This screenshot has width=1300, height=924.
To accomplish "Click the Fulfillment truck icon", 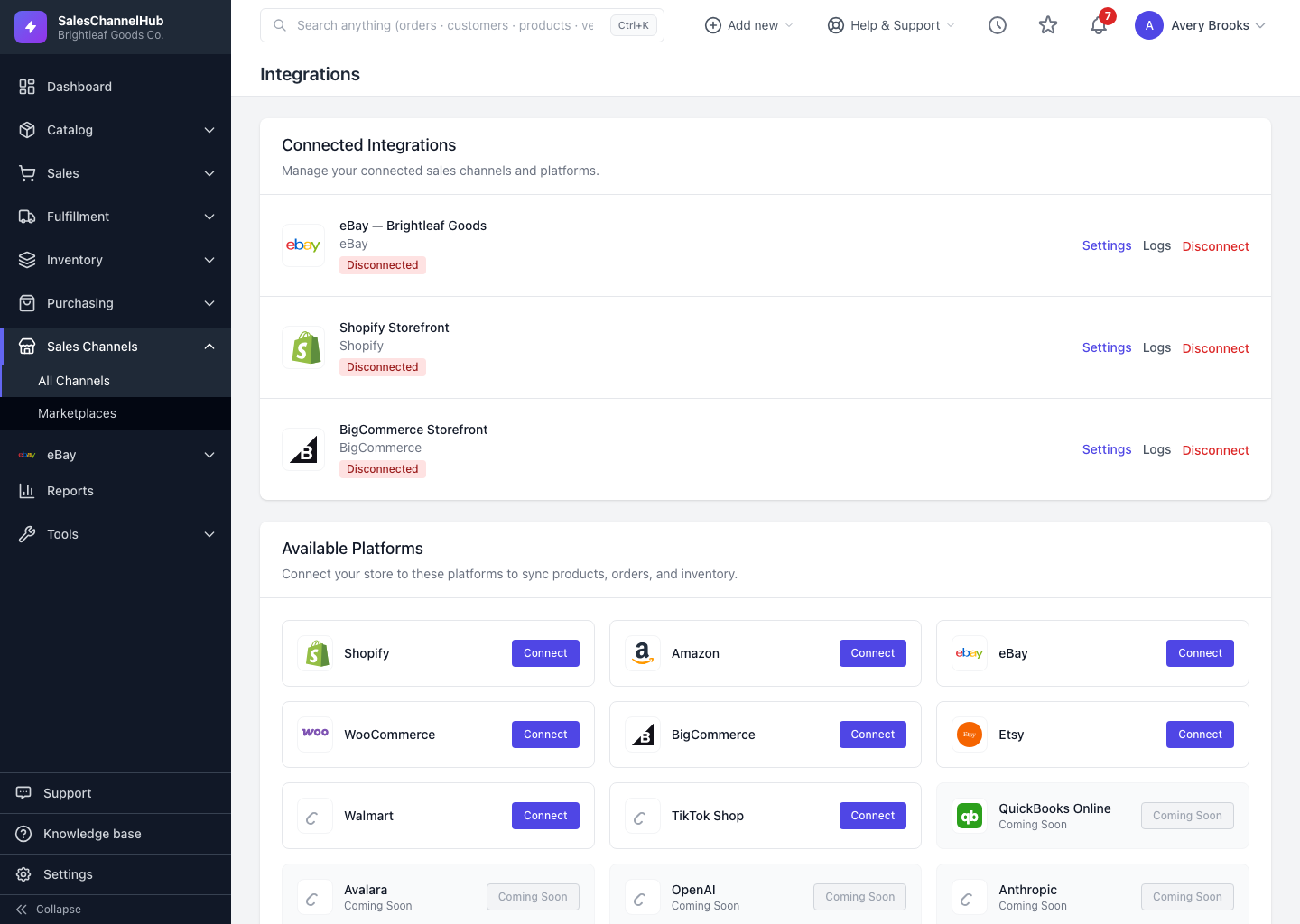I will [x=27, y=217].
